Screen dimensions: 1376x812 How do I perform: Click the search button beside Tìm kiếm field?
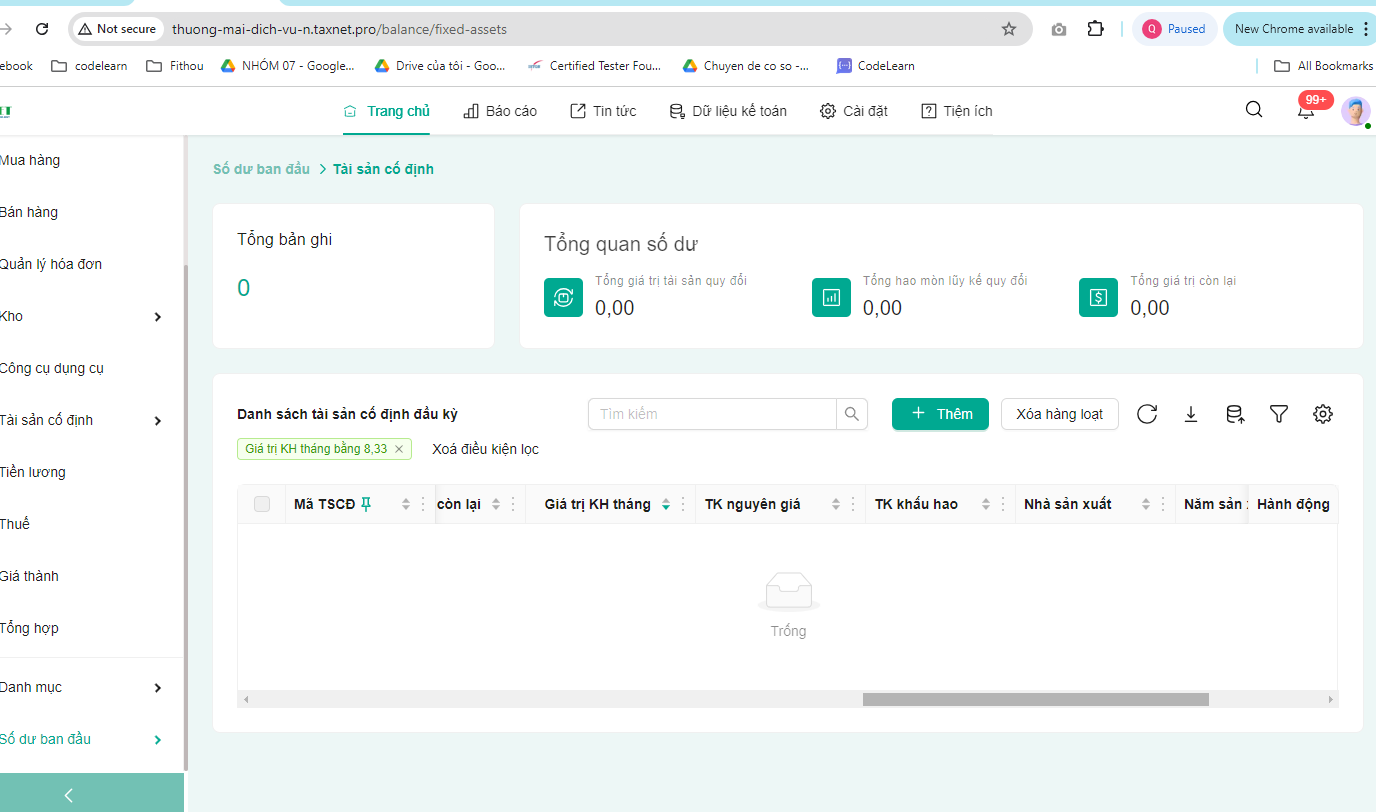[x=852, y=414]
